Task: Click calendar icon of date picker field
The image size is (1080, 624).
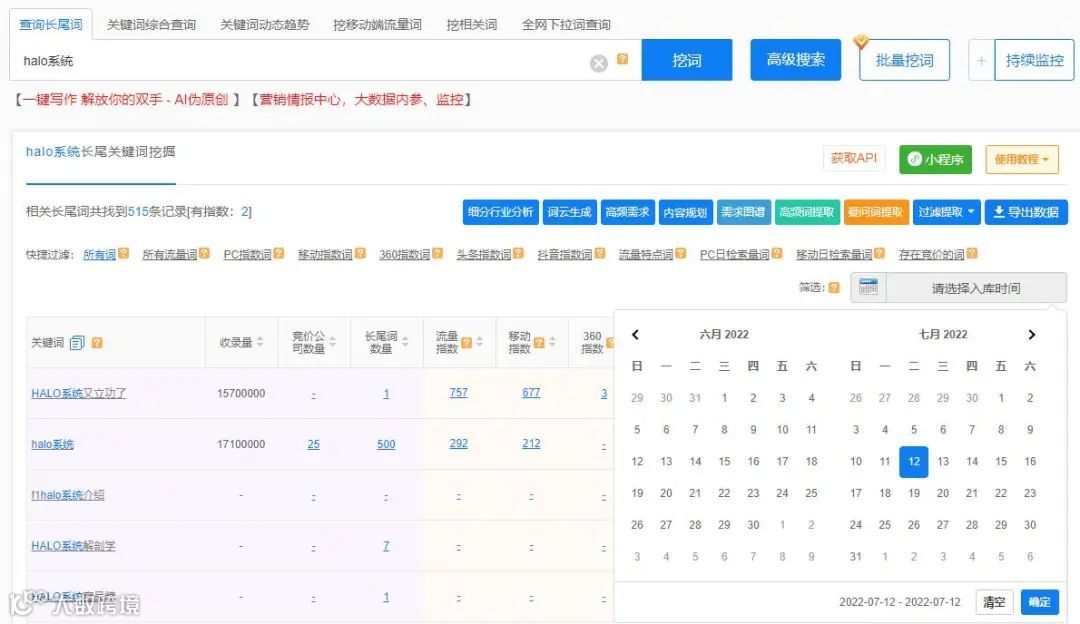Action: pyautogui.click(x=868, y=288)
